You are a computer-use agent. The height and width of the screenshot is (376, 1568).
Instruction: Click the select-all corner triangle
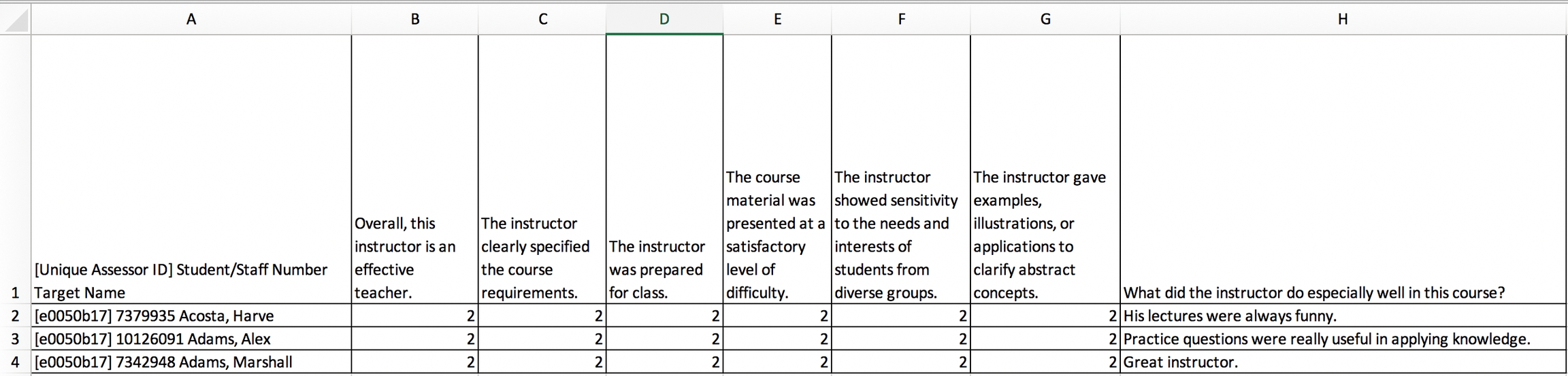(16, 20)
